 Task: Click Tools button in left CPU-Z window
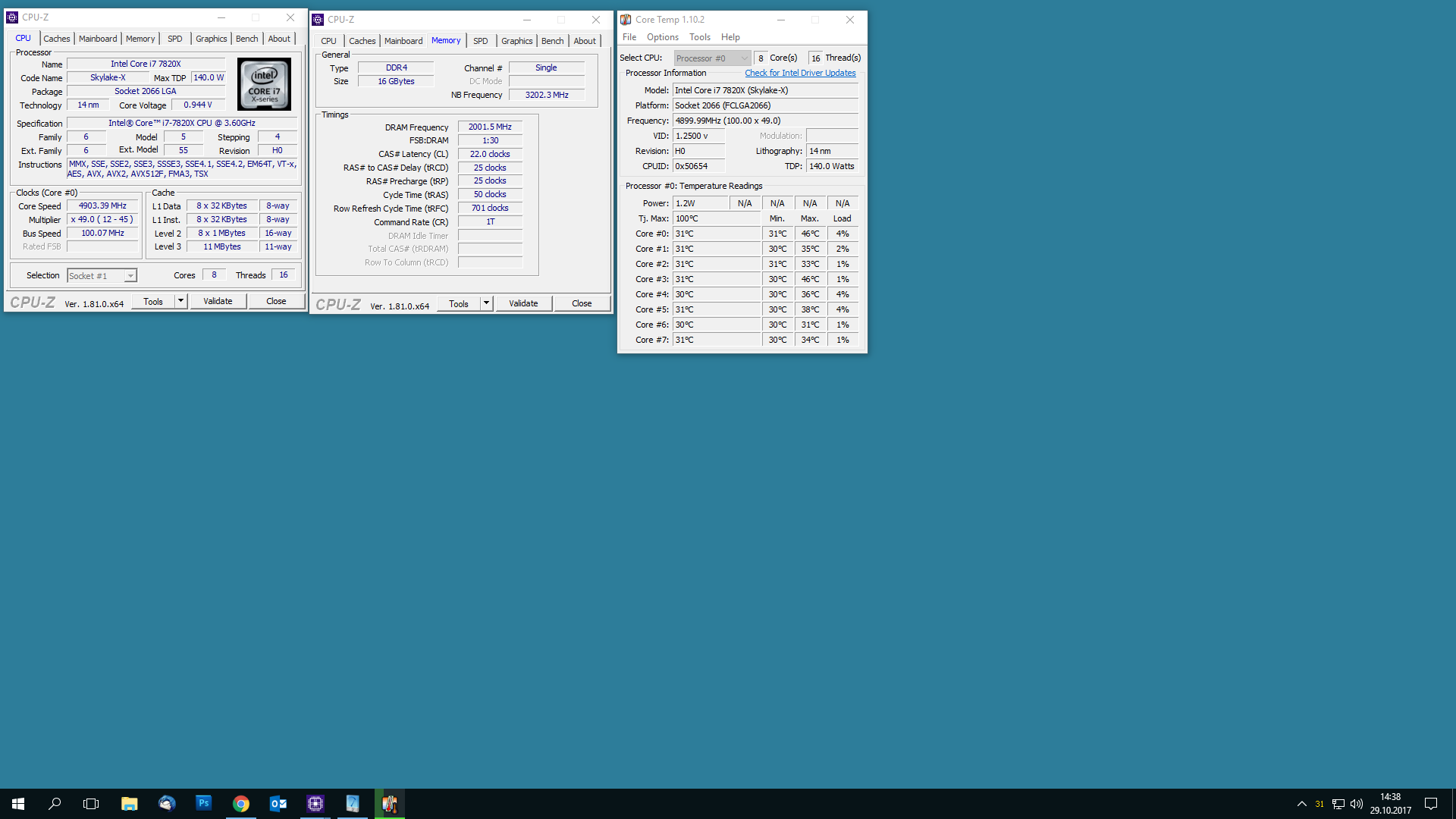point(153,301)
